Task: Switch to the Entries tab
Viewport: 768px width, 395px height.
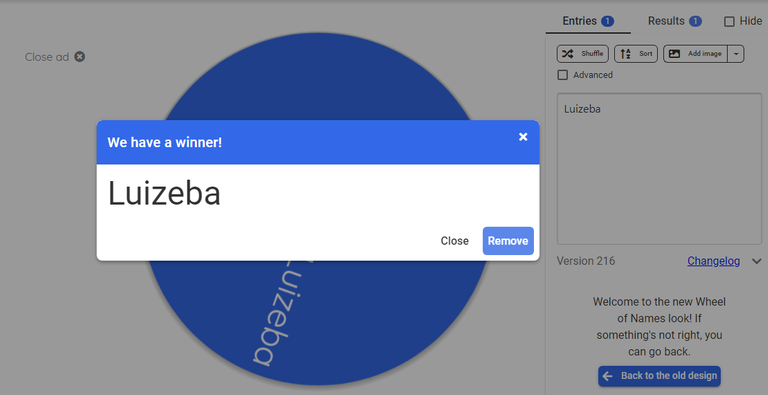Action: (588, 21)
